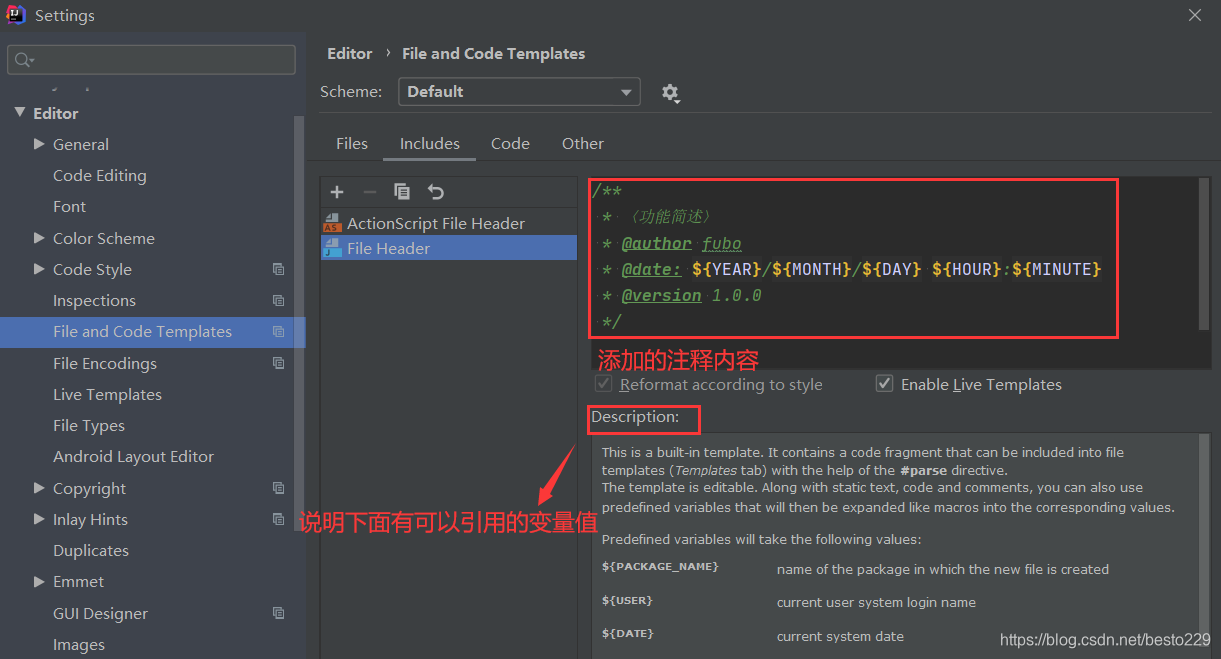Switch to the Code tab
Screen dimensions: 1221x659
click(510, 144)
